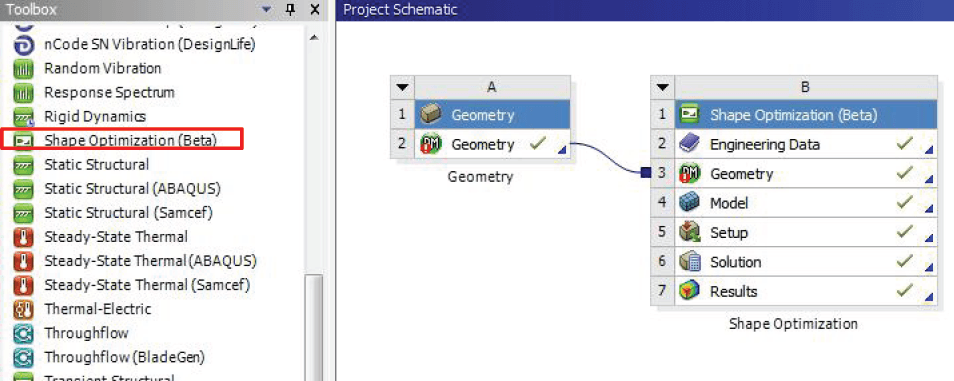The image size is (954, 381).
Task: Select the Thermal-Electric system icon
Action: 23,309
